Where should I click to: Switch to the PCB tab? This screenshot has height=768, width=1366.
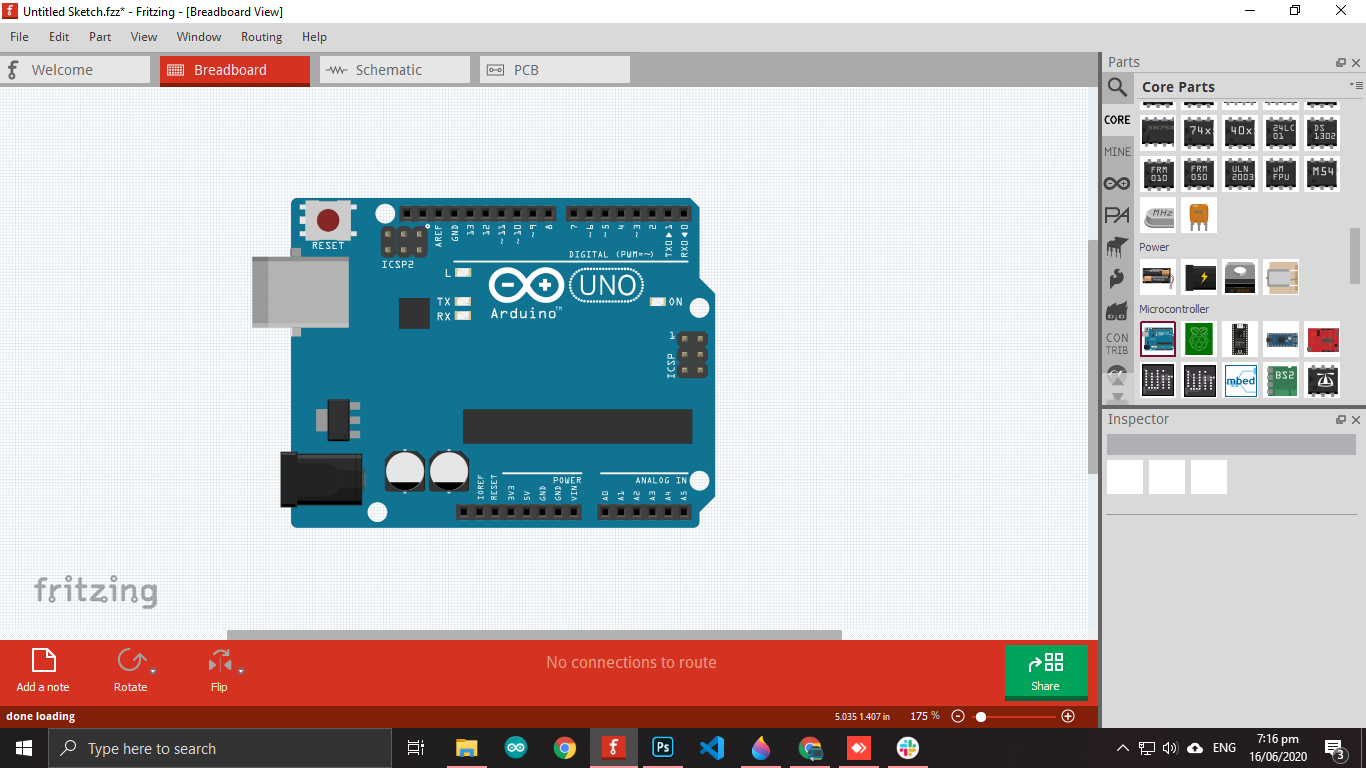point(554,70)
